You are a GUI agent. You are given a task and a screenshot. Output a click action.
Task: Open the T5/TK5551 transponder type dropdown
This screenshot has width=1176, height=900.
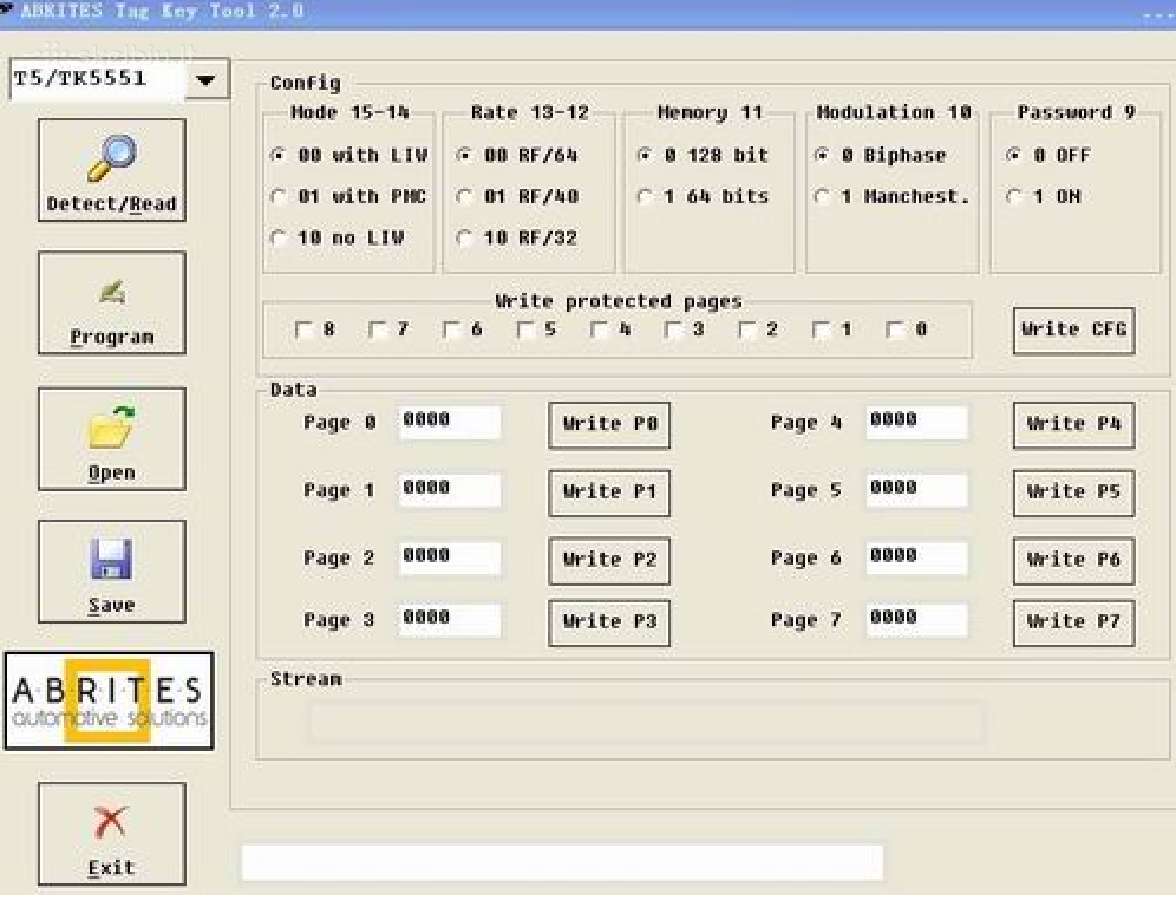206,80
